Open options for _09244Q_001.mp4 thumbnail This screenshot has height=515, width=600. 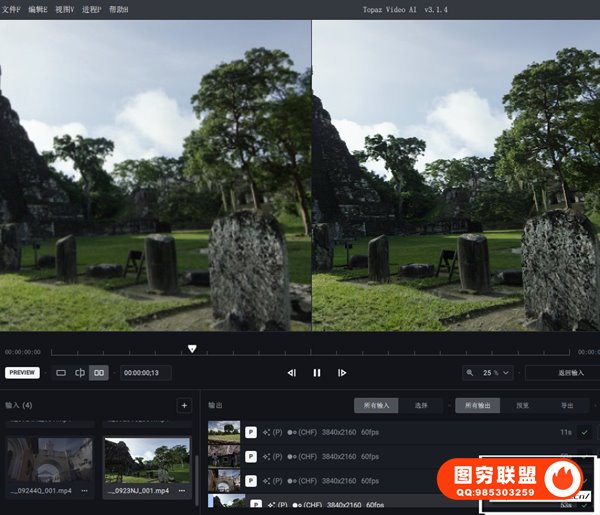(84, 491)
